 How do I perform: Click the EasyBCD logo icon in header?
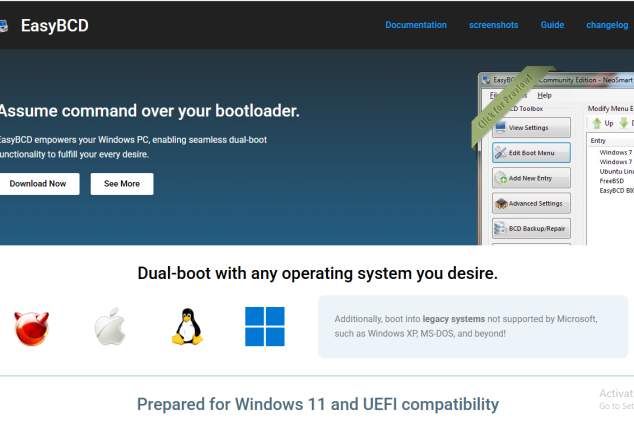[4, 26]
